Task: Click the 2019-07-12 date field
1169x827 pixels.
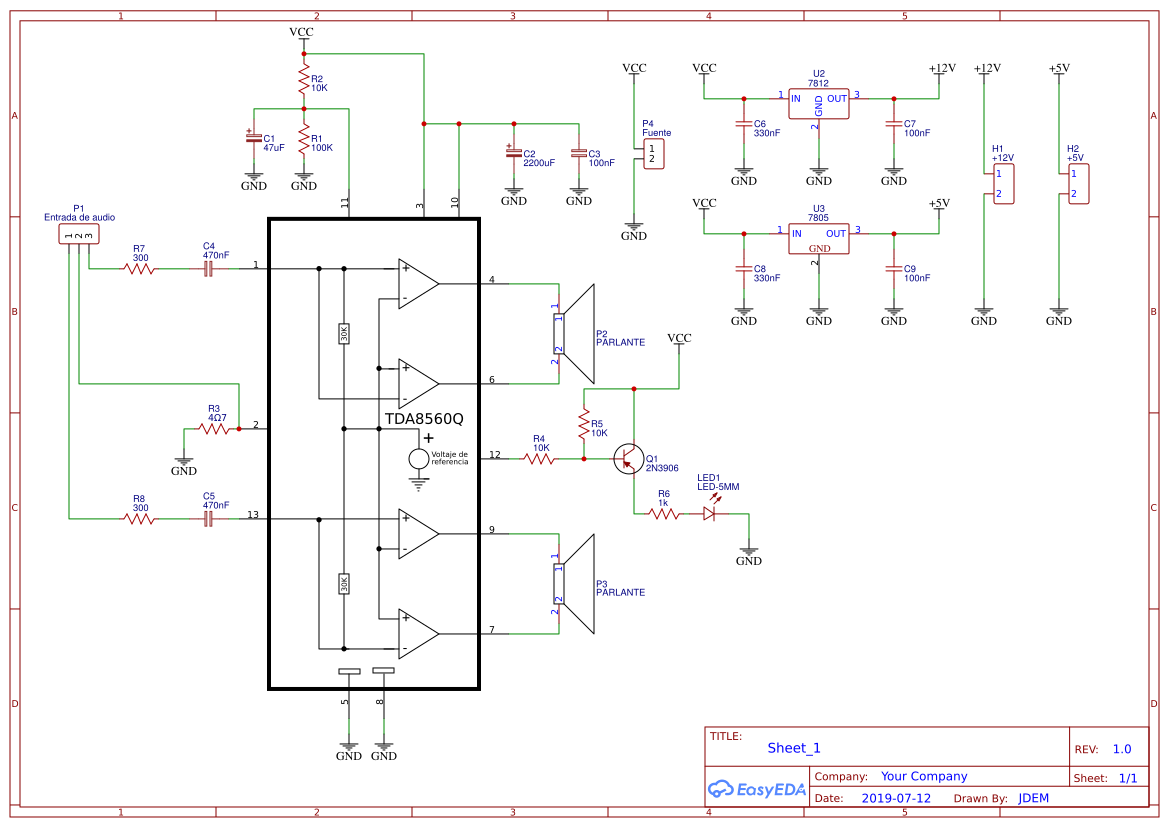Action: [x=897, y=797]
